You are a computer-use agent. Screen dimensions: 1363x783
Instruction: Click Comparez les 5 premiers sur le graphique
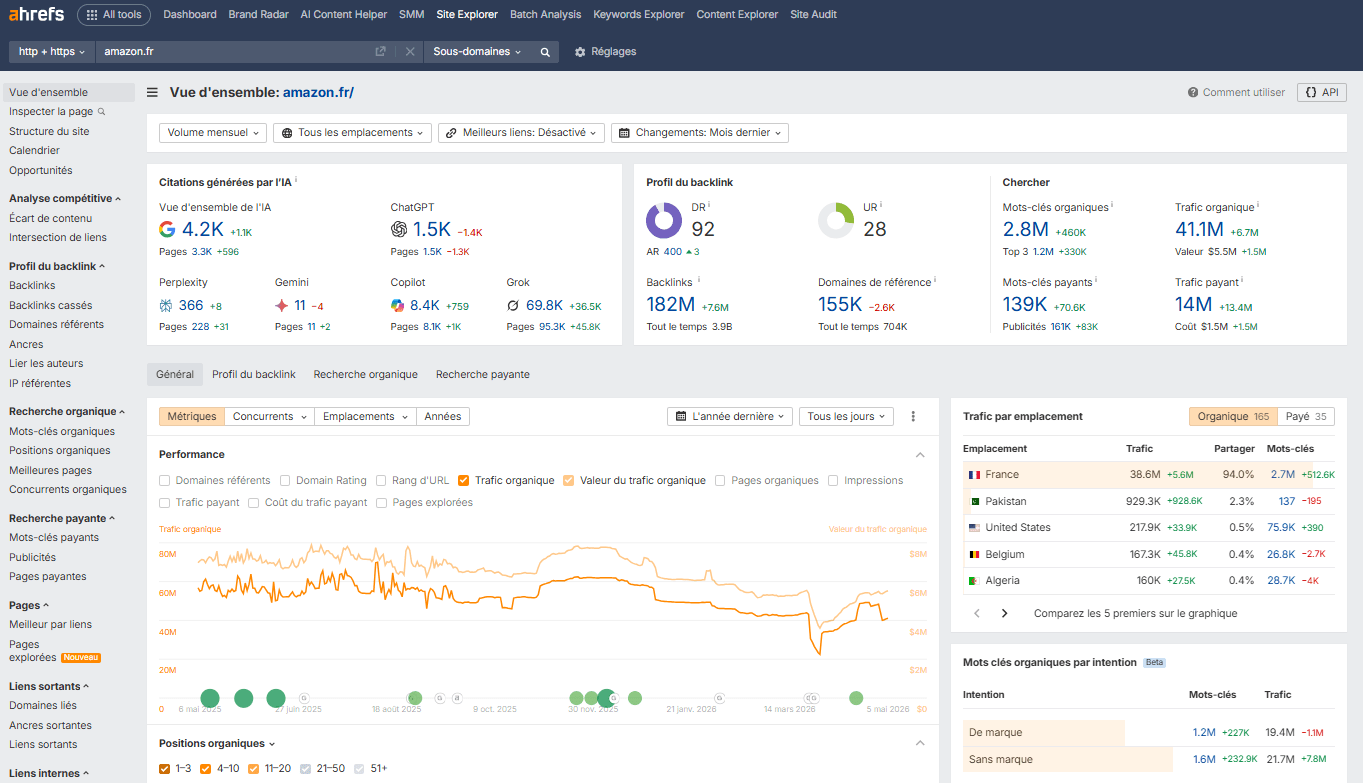tap(1136, 614)
